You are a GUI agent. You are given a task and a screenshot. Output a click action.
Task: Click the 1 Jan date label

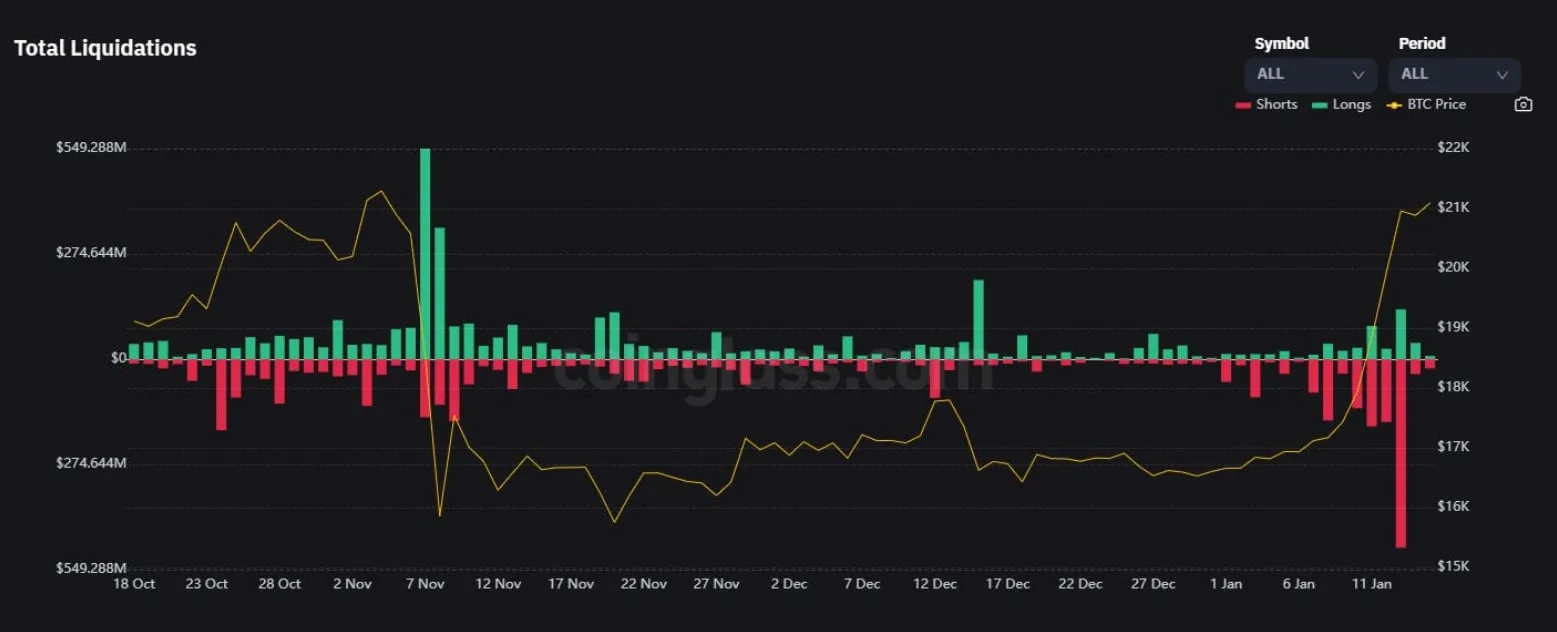pos(1226,584)
